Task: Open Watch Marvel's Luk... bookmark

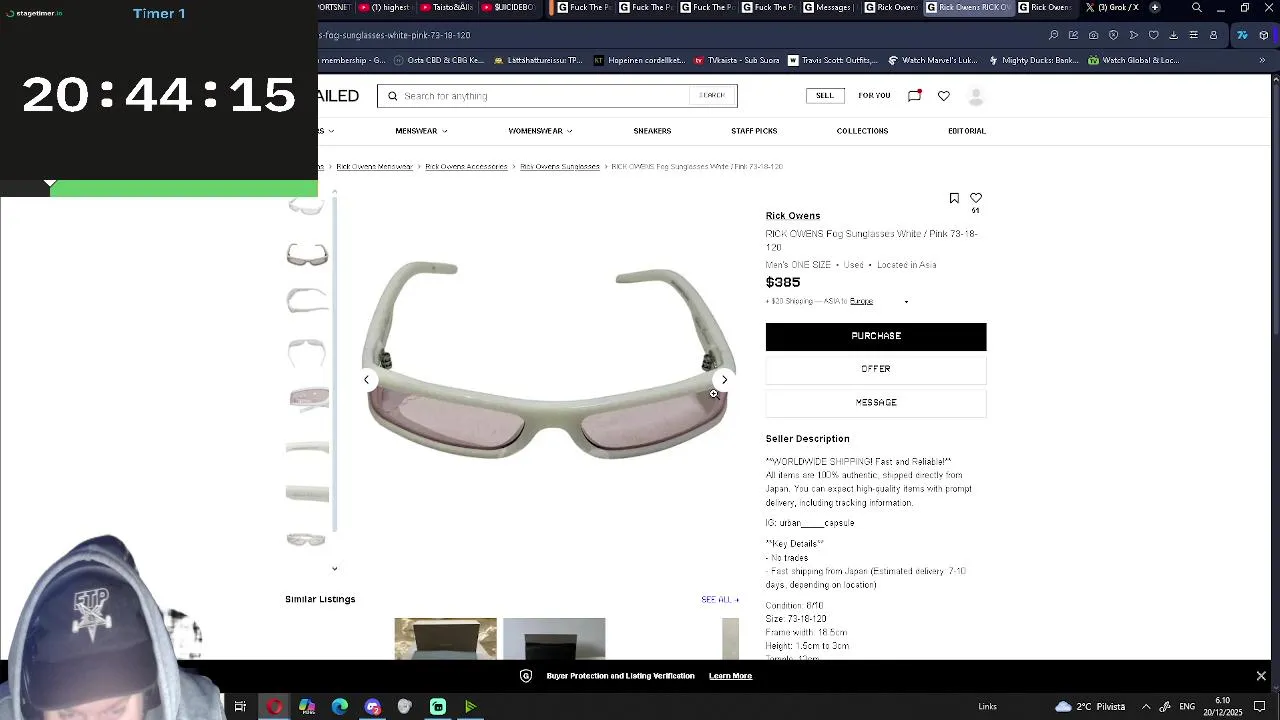Action: point(932,60)
